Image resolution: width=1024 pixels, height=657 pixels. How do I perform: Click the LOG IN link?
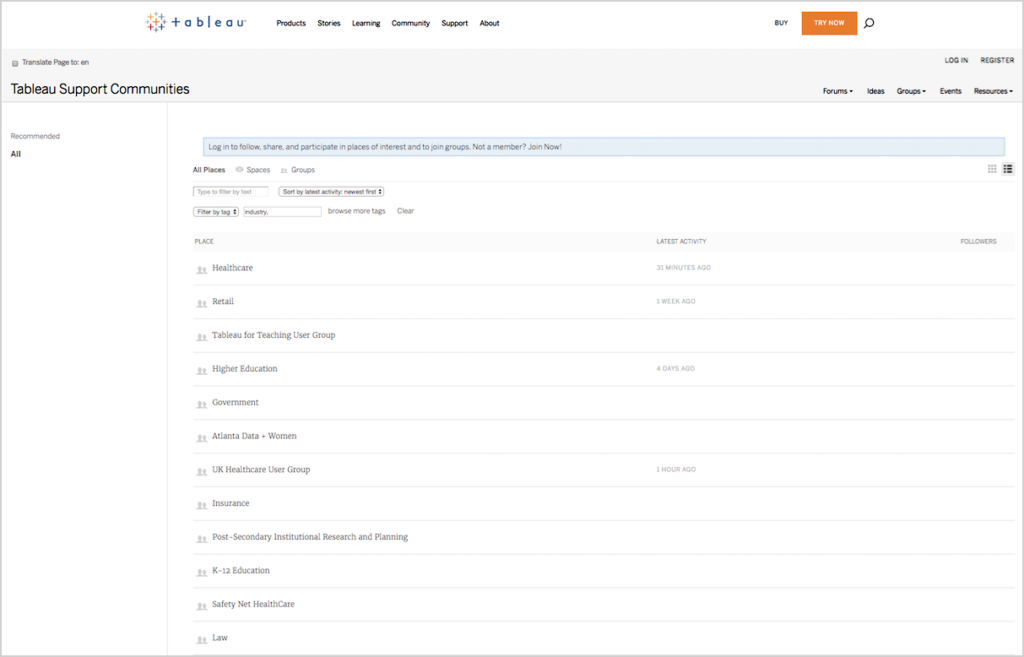[x=956, y=60]
